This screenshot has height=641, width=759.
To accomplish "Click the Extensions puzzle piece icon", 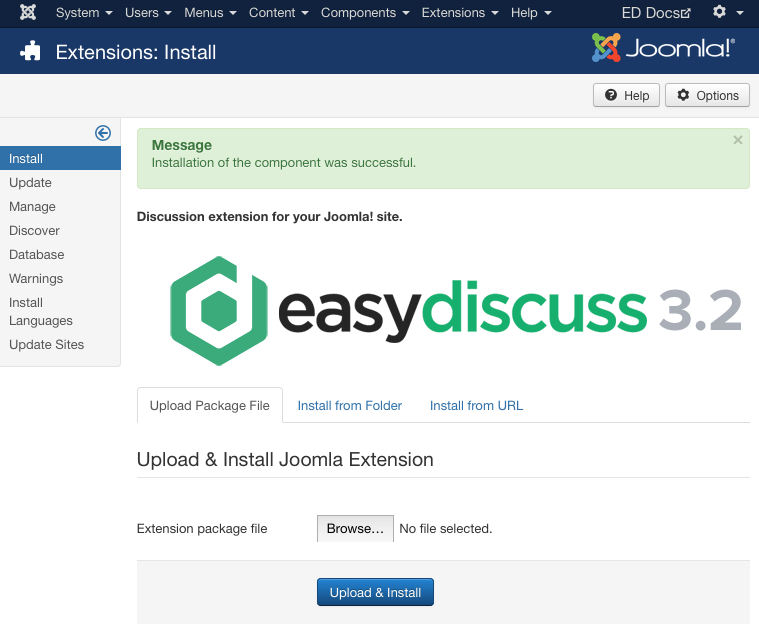I will pyautogui.click(x=30, y=51).
